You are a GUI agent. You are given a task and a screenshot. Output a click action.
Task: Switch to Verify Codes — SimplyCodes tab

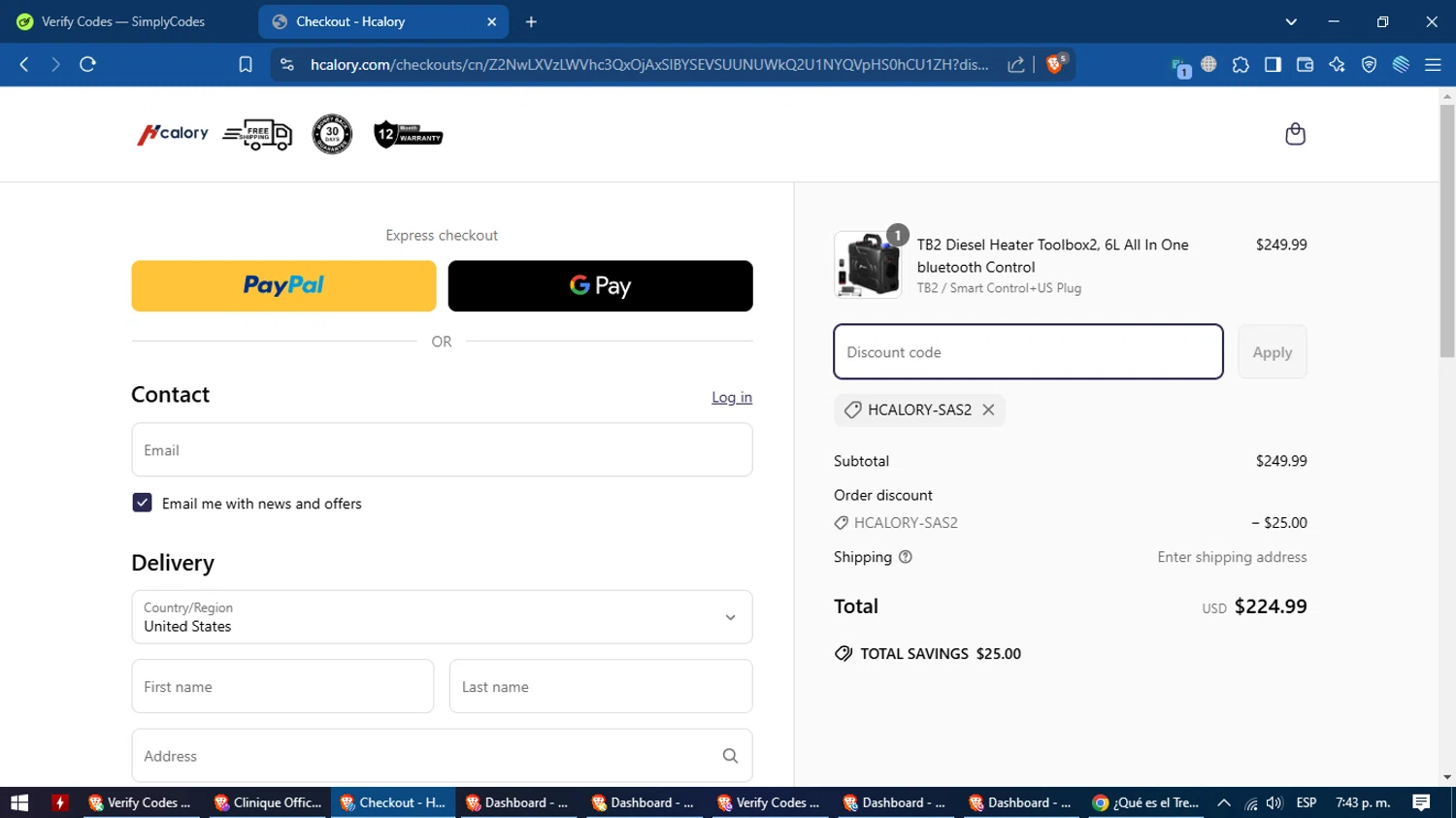tap(122, 21)
